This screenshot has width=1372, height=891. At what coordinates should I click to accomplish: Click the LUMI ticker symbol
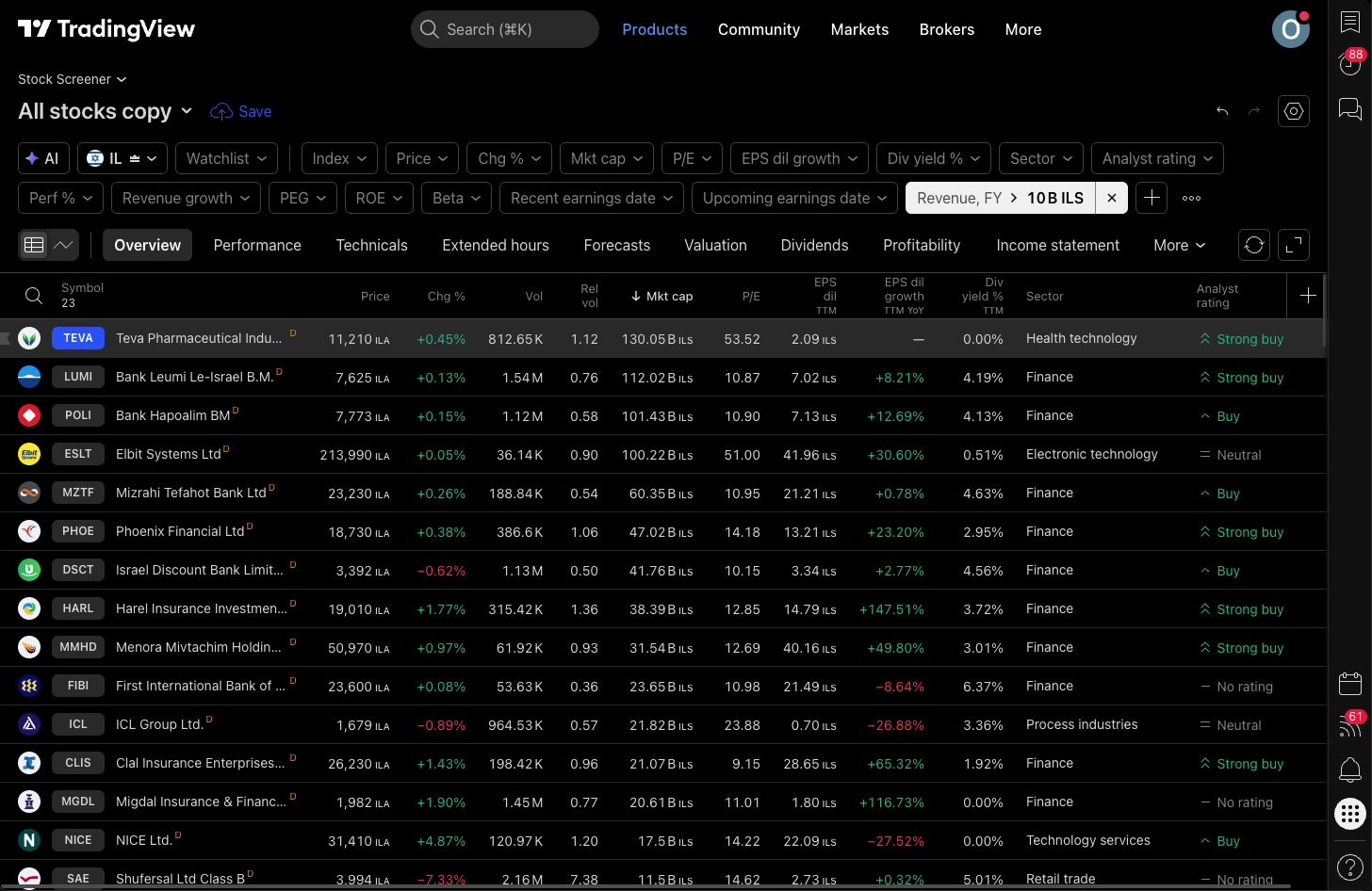click(78, 377)
